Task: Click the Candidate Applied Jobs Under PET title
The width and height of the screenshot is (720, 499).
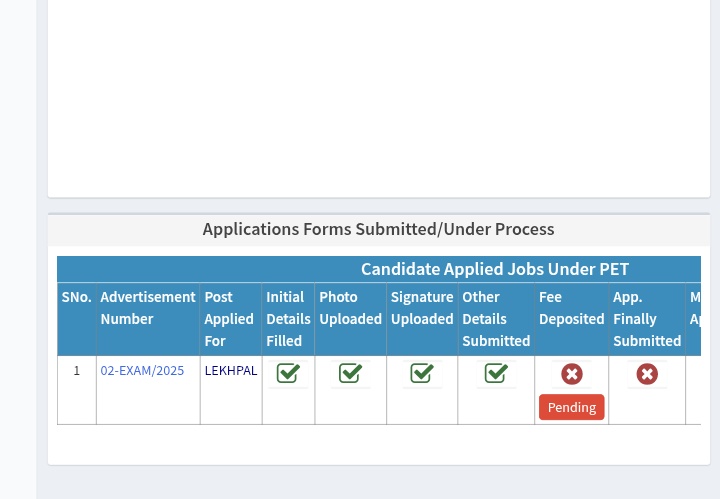Action: tap(495, 269)
